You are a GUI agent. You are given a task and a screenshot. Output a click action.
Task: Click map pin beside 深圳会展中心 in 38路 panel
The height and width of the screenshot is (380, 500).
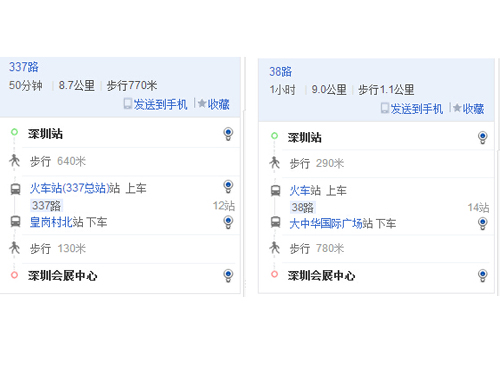pos(482,275)
